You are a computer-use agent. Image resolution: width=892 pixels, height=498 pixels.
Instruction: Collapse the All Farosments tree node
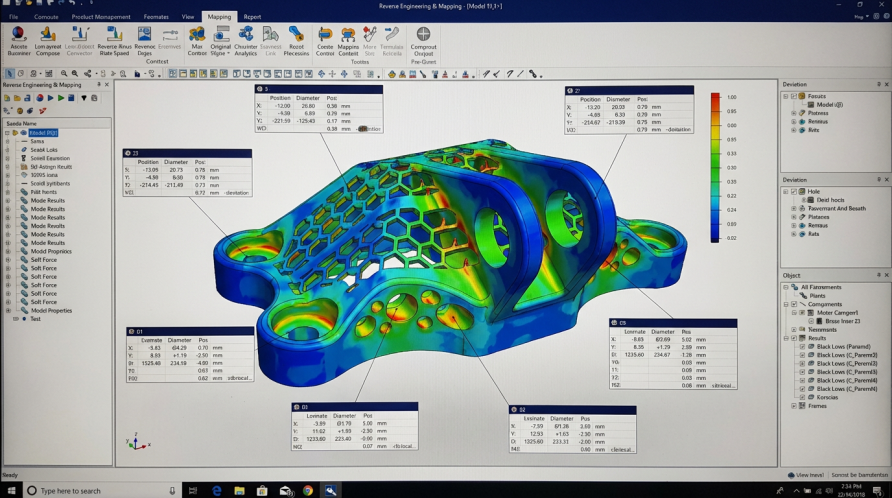point(786,287)
